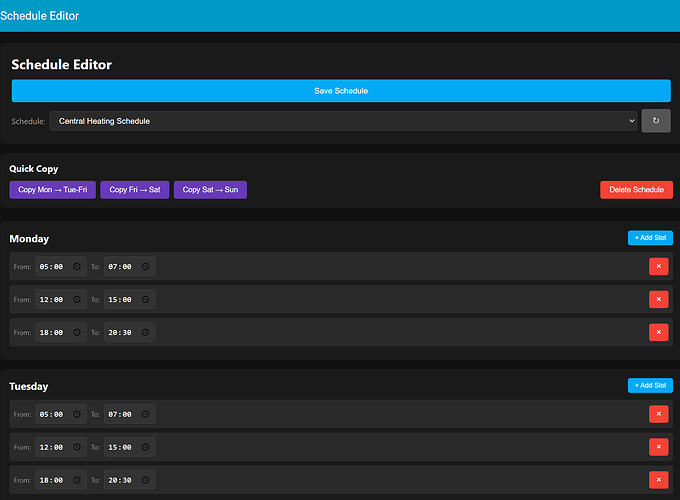Delete Tuesday's 12:00 to 15:00 slot

658,447
